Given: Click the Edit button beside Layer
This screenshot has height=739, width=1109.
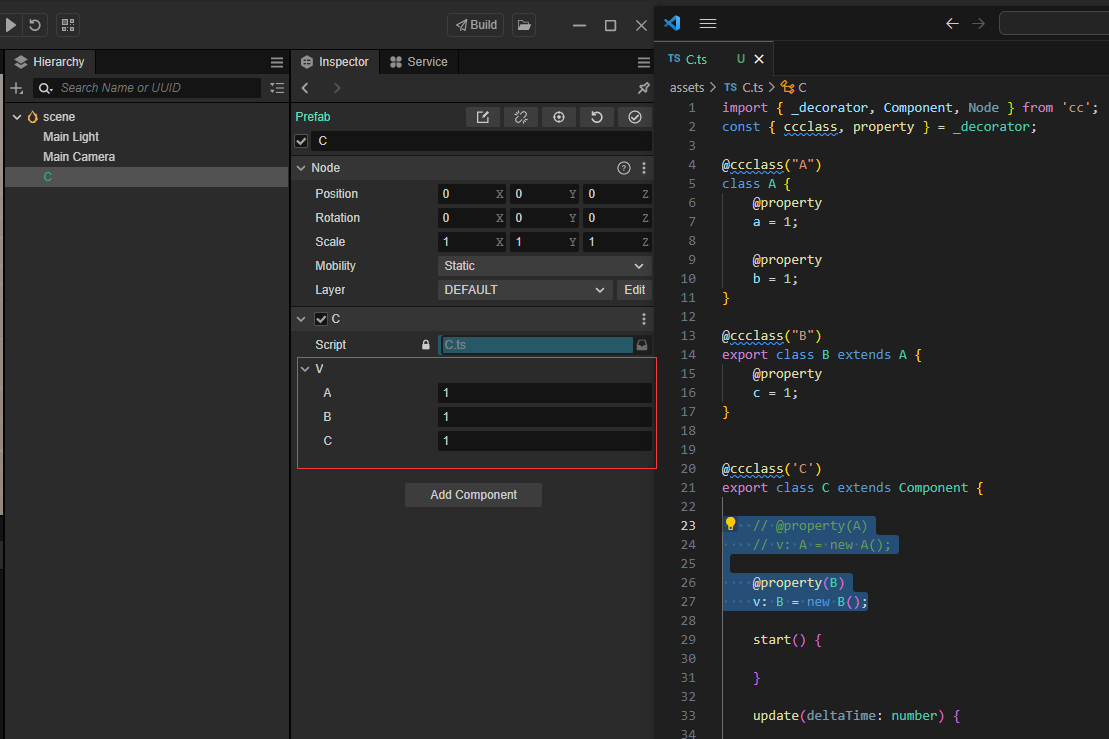Looking at the screenshot, I should point(634,289).
